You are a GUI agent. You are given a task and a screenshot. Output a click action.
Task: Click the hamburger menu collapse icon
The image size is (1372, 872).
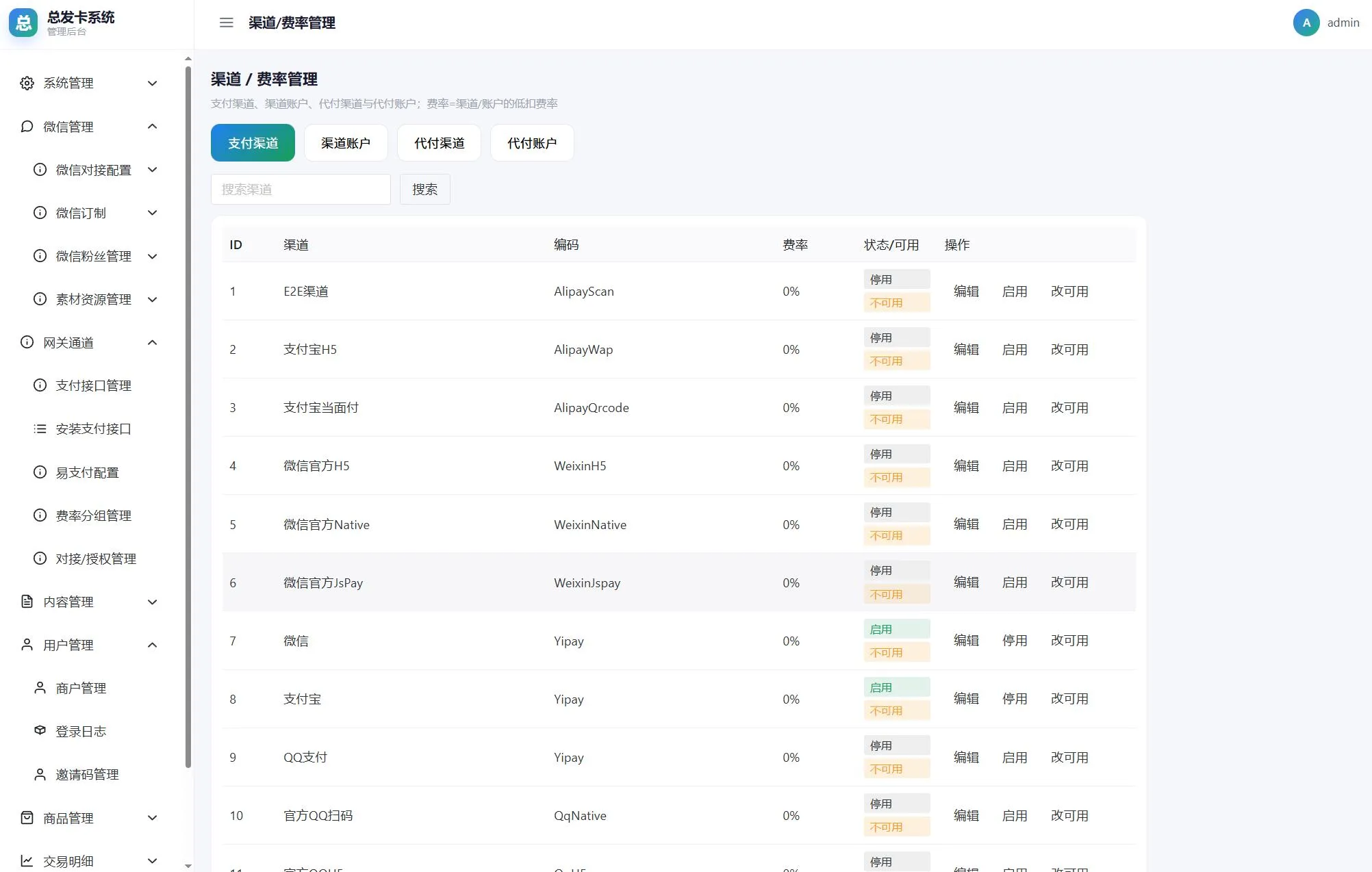227,23
